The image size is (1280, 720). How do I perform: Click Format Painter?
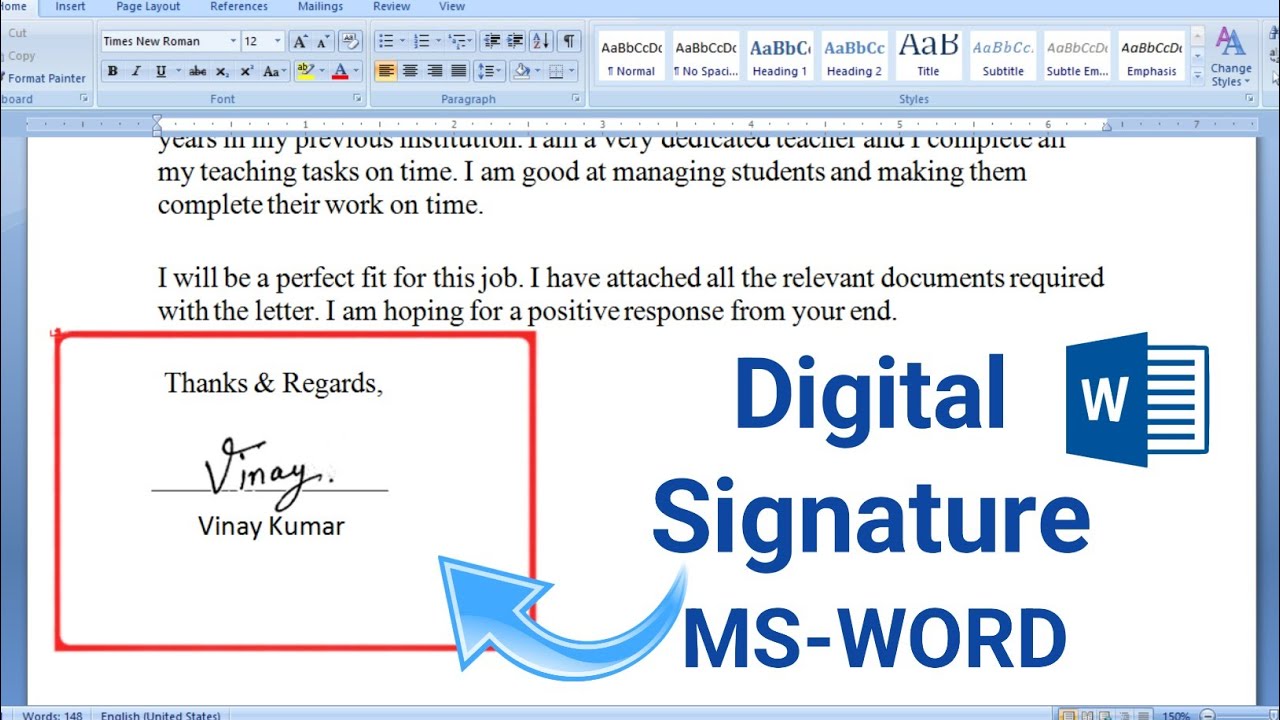tap(42, 78)
